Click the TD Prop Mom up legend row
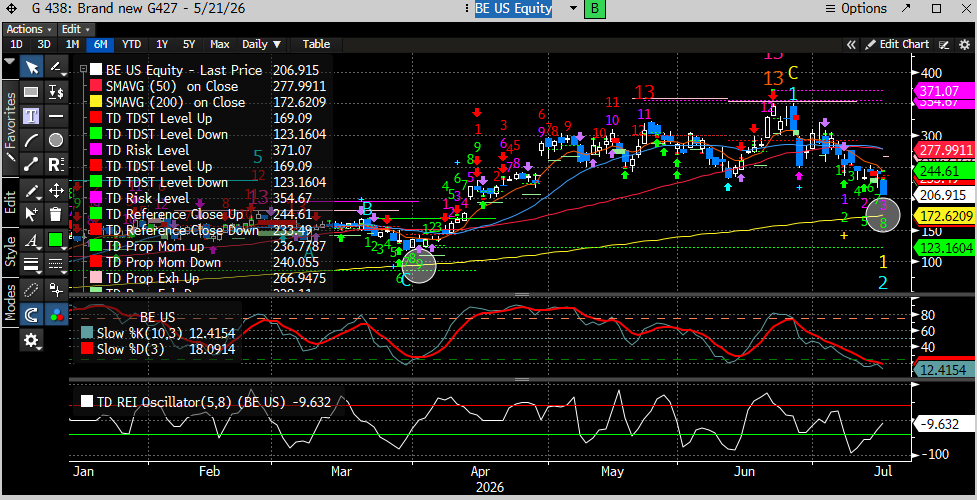The image size is (977, 500). coord(208,247)
